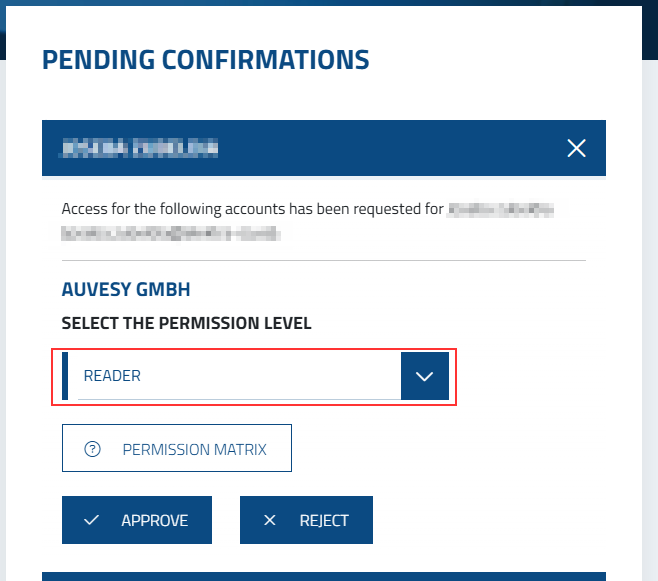The image size is (658, 581).
Task: Click the Pending Confirmations heading
Action: (205, 60)
